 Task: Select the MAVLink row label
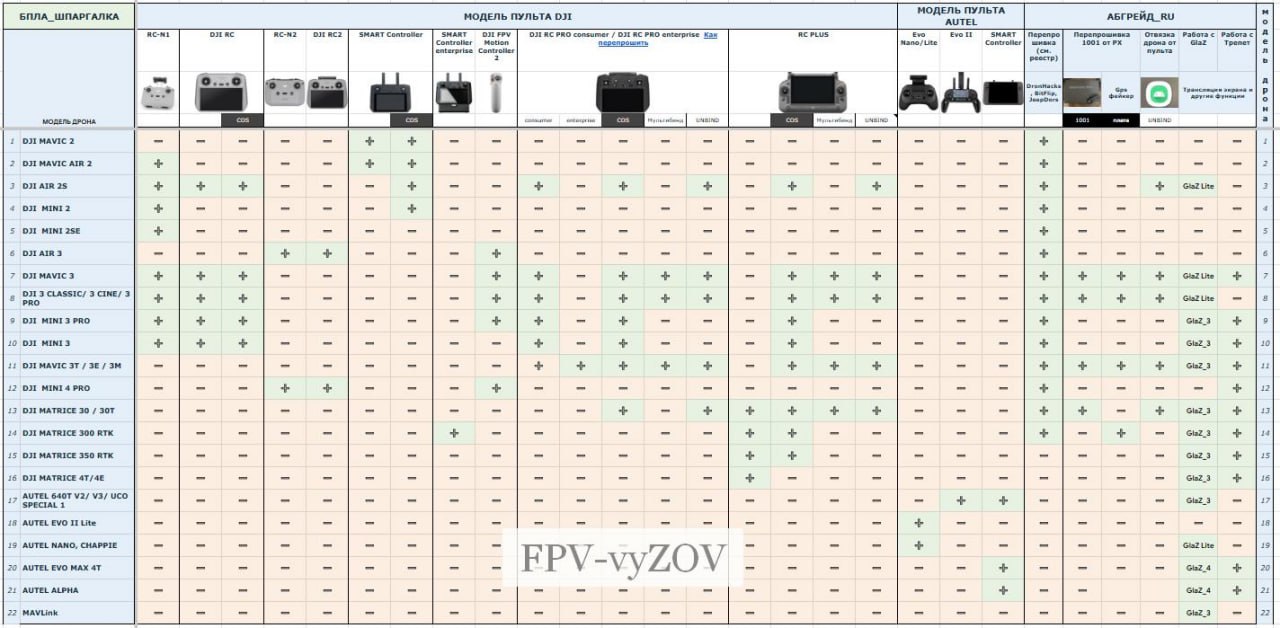pos(40,612)
